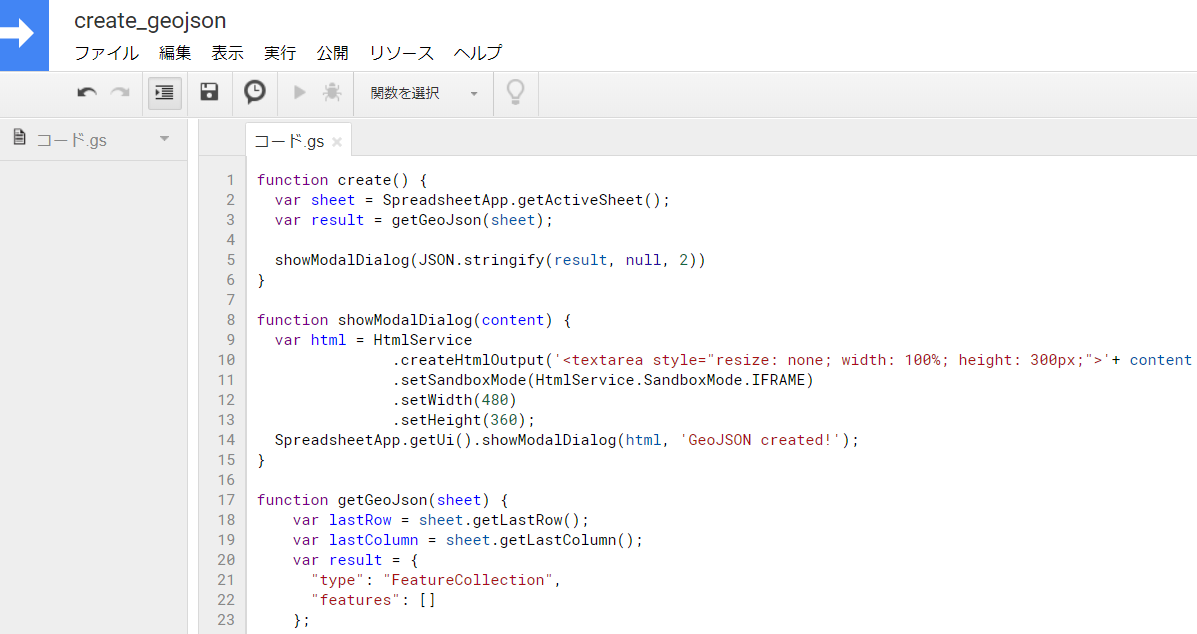This screenshot has width=1197, height=634.
Task: Run the script with the play icon
Action: (300, 92)
